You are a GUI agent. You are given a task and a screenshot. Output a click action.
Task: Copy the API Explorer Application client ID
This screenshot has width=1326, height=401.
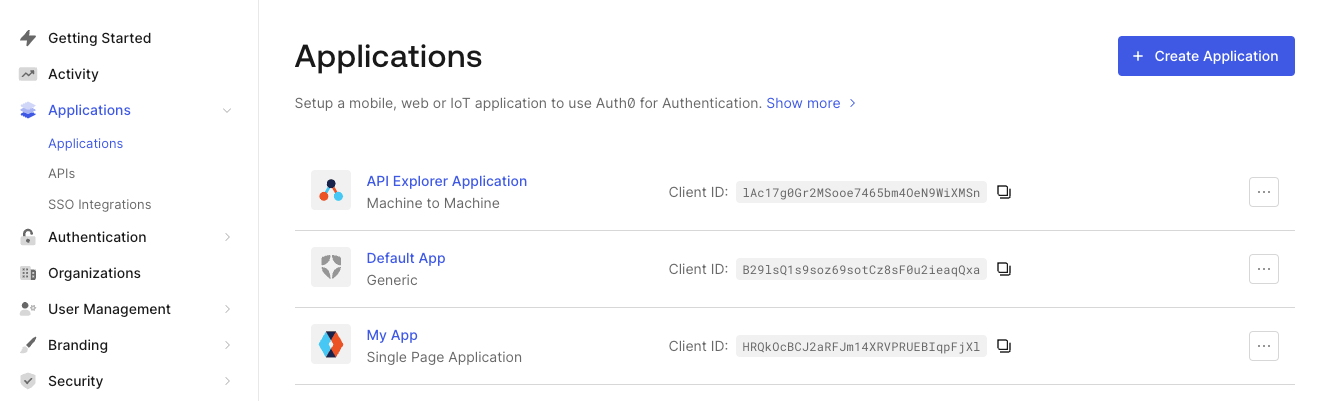(1004, 192)
